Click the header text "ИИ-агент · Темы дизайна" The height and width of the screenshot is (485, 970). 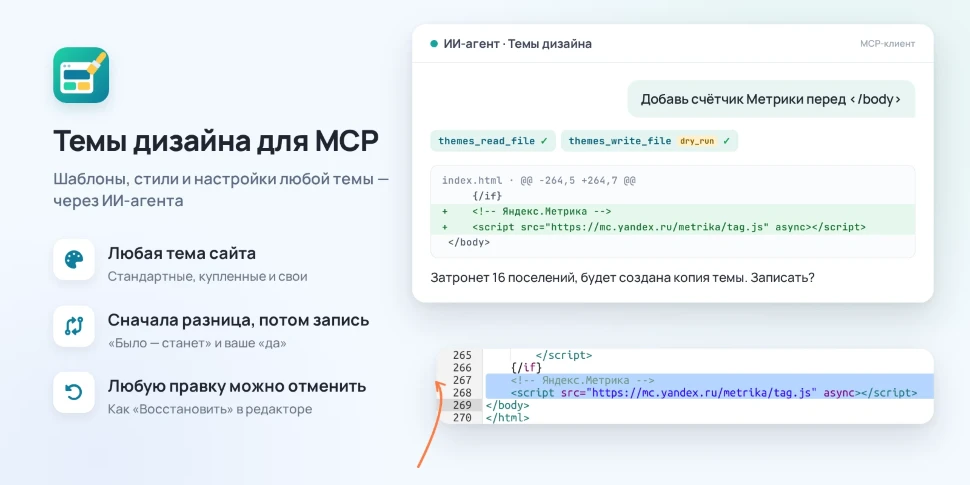518,44
